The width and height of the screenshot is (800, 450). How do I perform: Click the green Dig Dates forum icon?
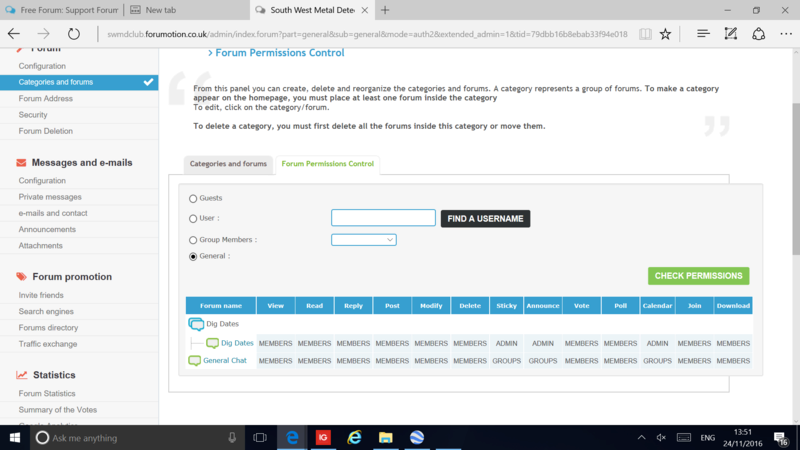pos(212,343)
